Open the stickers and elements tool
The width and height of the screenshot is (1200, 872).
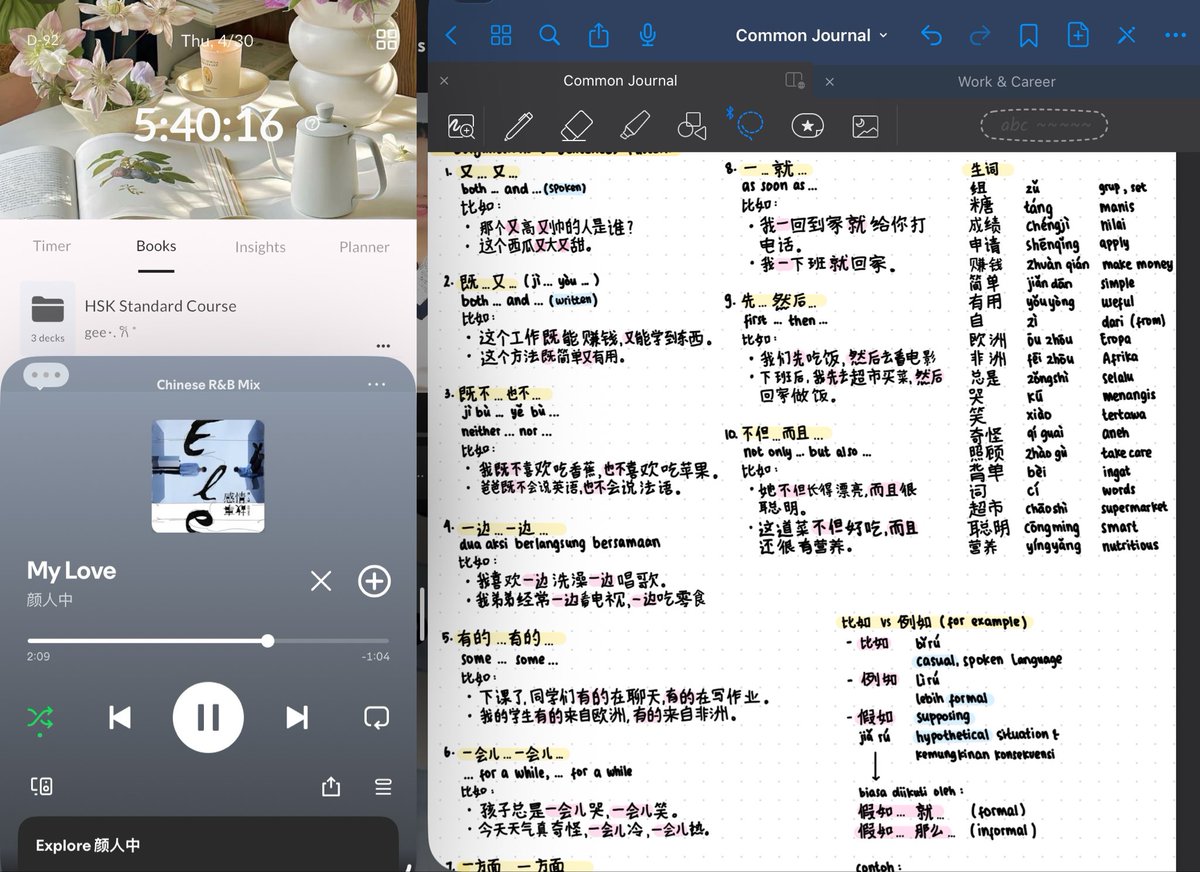807,126
